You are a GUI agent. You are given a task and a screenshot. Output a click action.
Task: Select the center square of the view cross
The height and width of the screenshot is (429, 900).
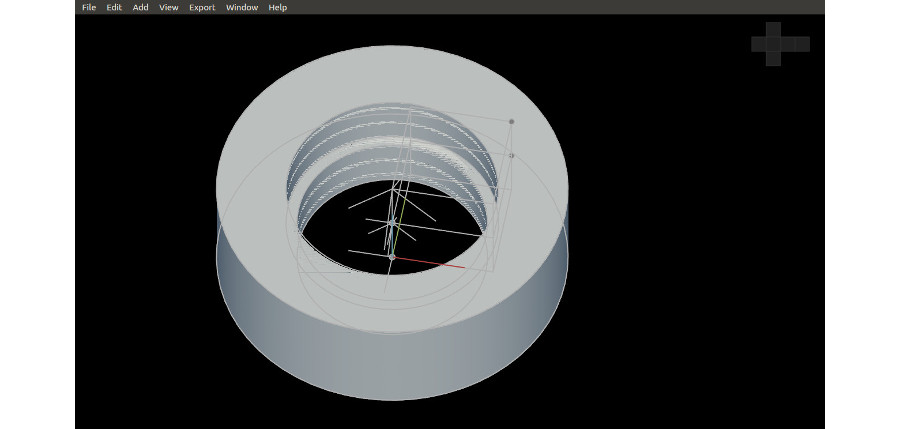click(773, 44)
